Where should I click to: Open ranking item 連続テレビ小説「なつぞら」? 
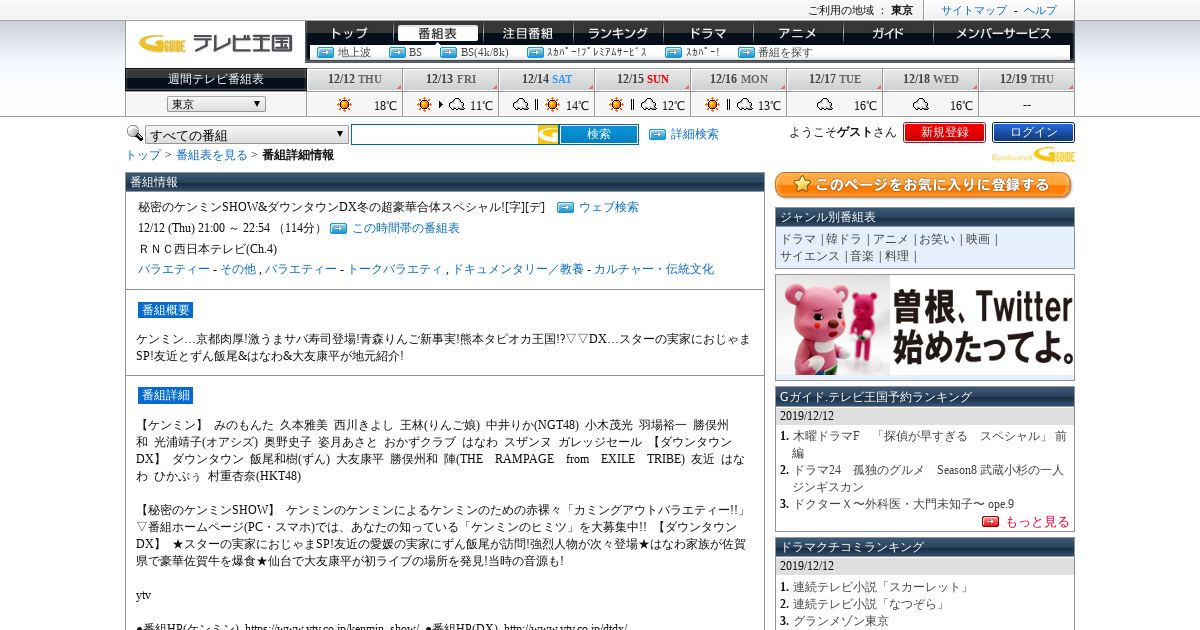(x=869, y=604)
